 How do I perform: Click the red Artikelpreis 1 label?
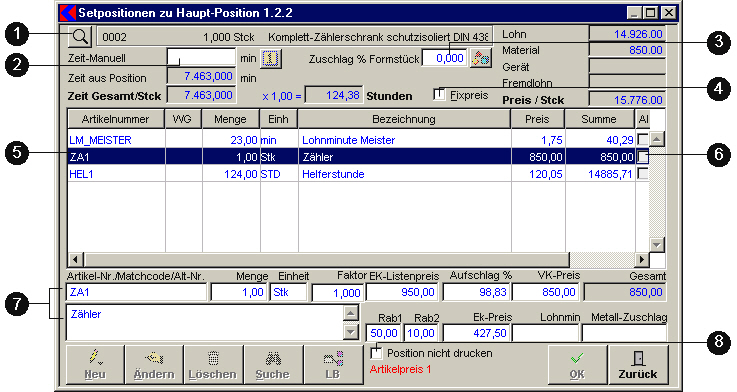400,369
